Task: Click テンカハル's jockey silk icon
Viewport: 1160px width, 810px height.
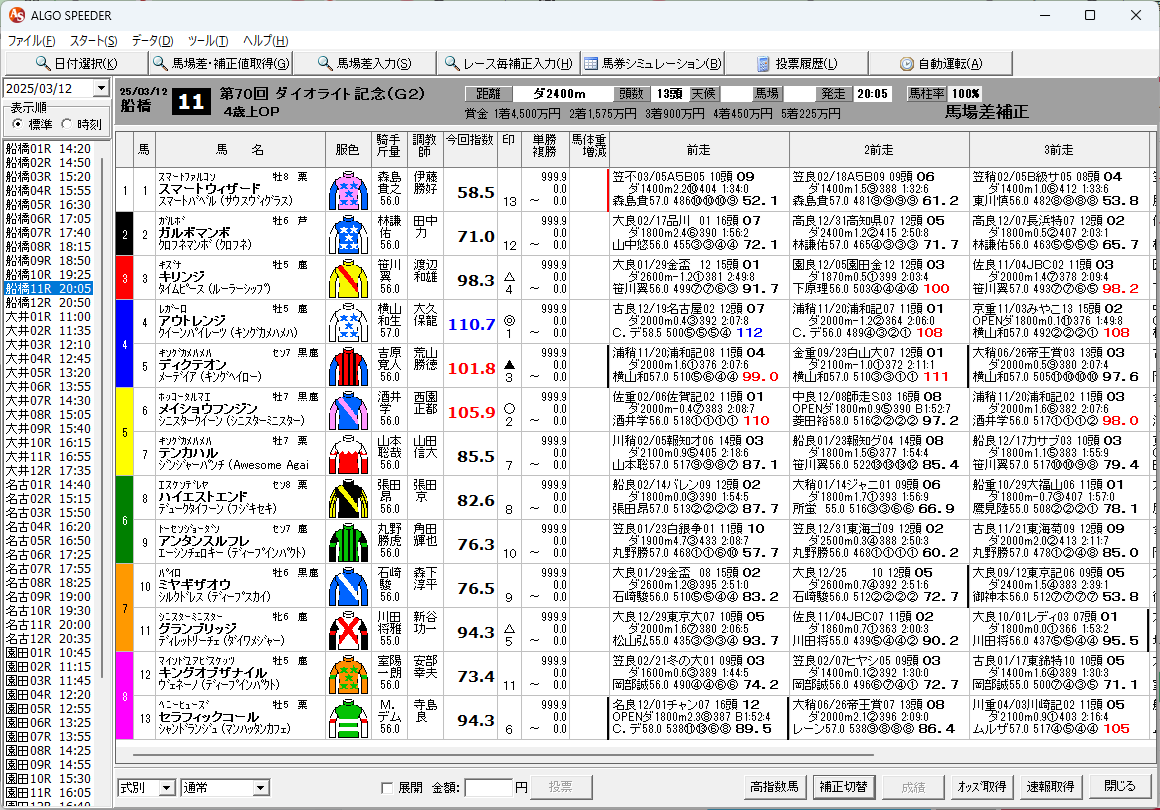Action: coord(348,455)
